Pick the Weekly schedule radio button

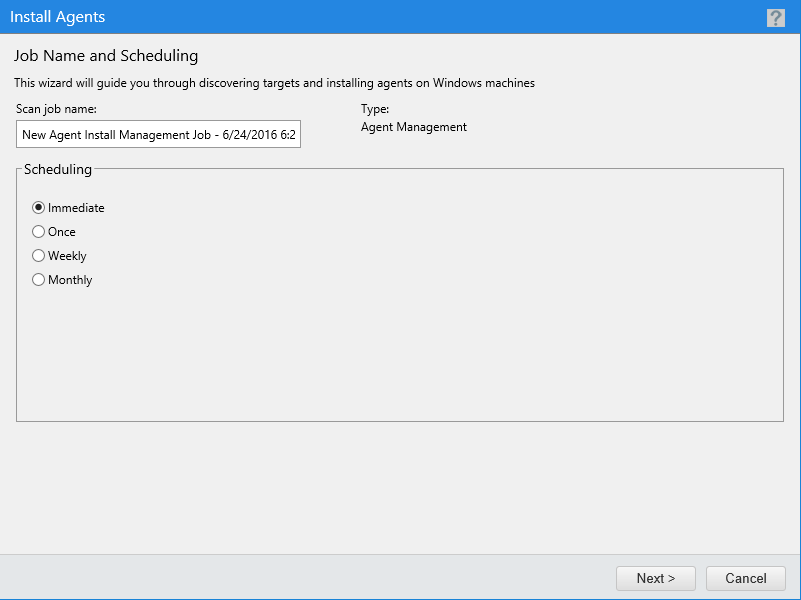pyautogui.click(x=38, y=256)
